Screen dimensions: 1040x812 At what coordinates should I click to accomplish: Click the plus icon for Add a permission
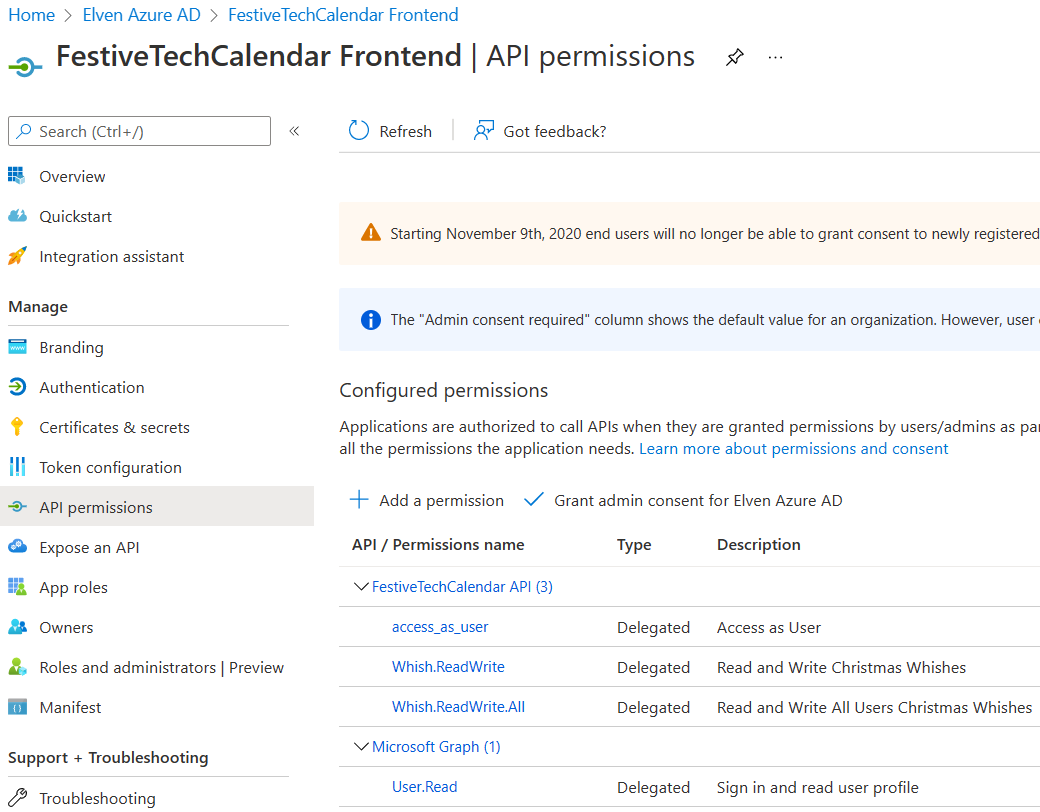(x=359, y=500)
